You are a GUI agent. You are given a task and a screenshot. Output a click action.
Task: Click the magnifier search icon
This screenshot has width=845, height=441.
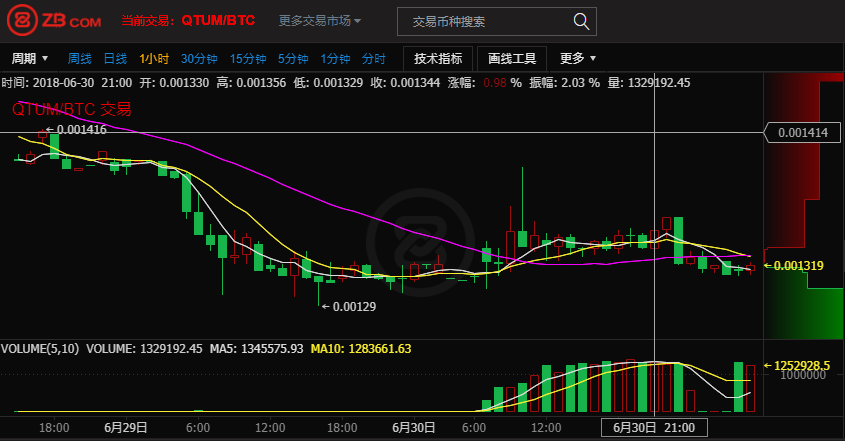pyautogui.click(x=580, y=21)
